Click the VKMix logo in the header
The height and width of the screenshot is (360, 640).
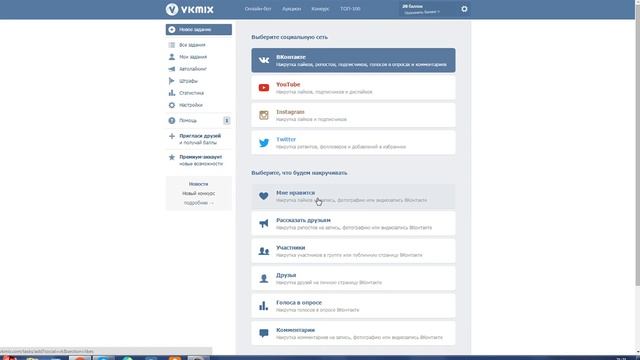189,9
